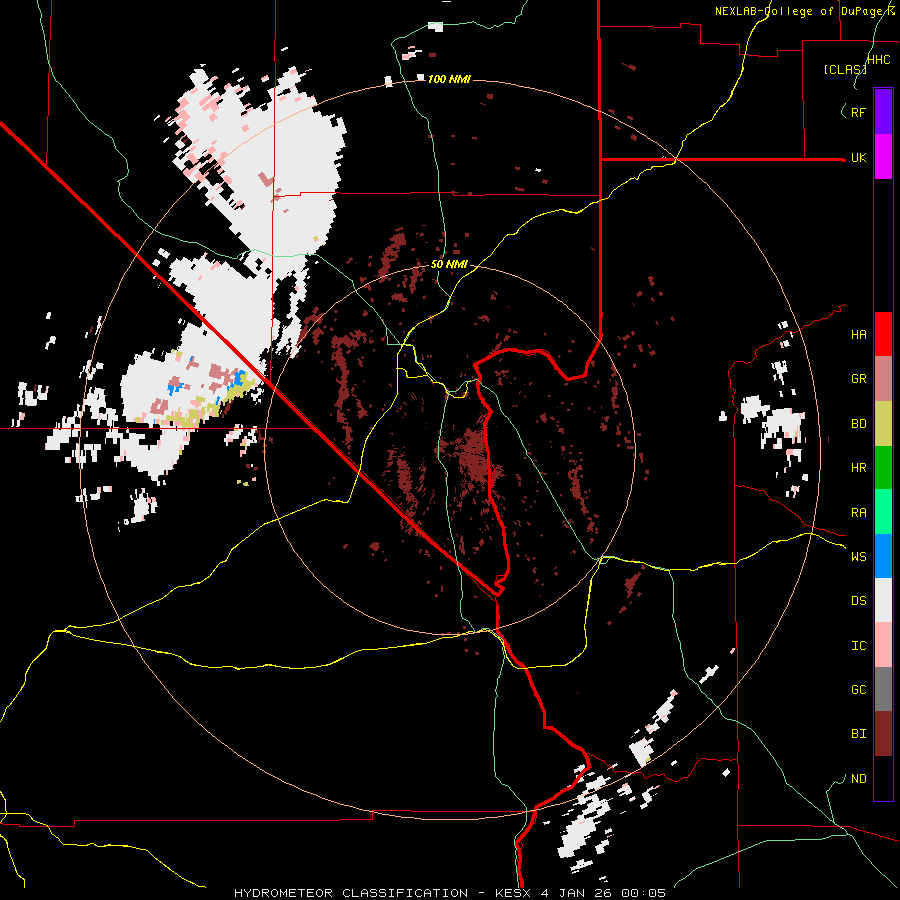900x900 pixels.
Task: Click the GR legend color swatch
Action: [x=883, y=379]
